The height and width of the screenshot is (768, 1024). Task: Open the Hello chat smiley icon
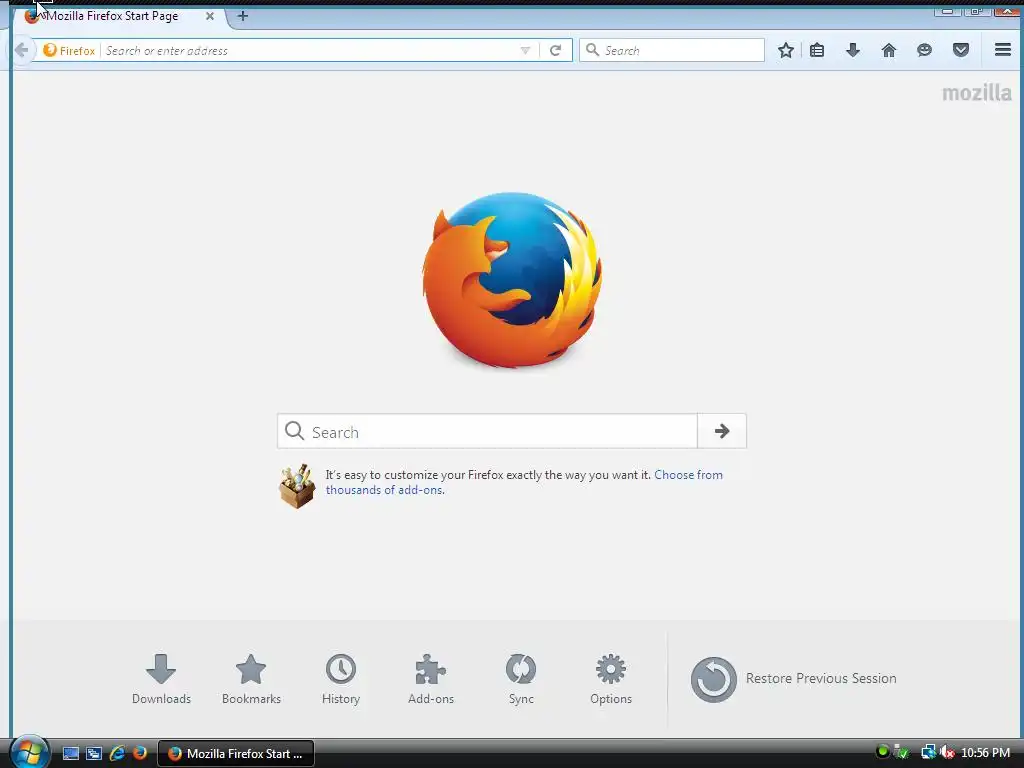924,50
